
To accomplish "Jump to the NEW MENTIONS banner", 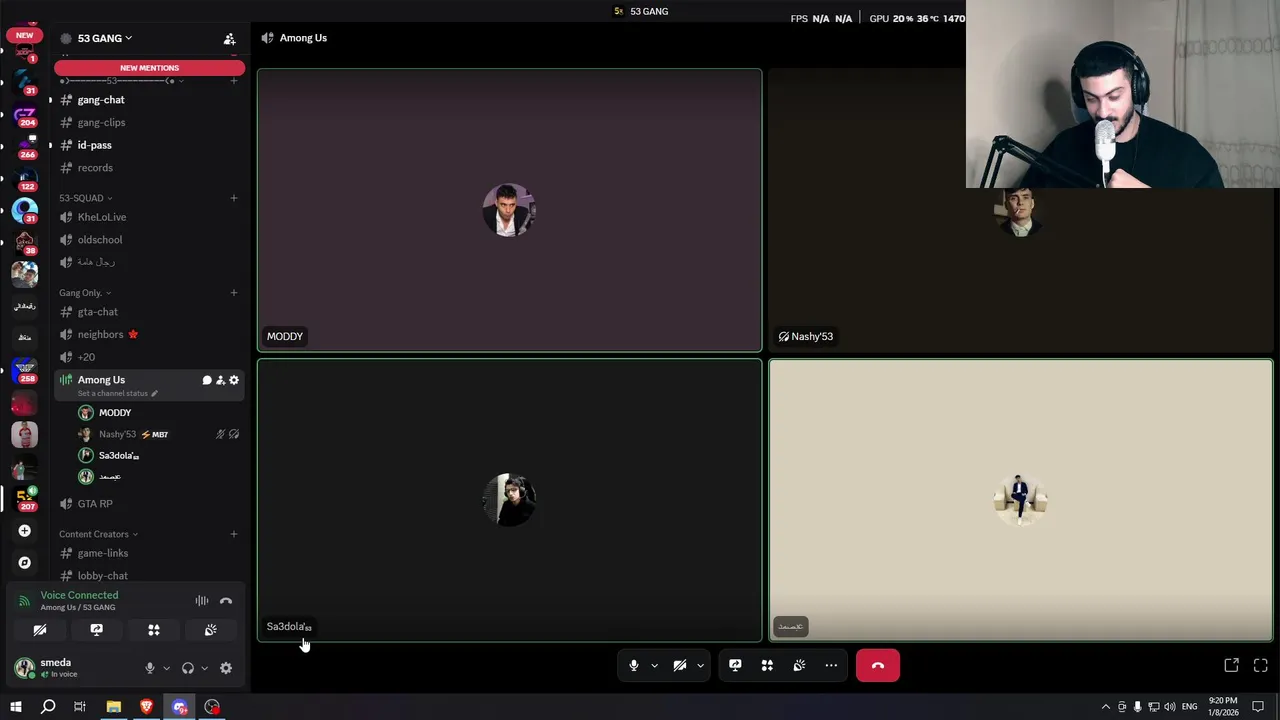I will pyautogui.click(x=149, y=68).
